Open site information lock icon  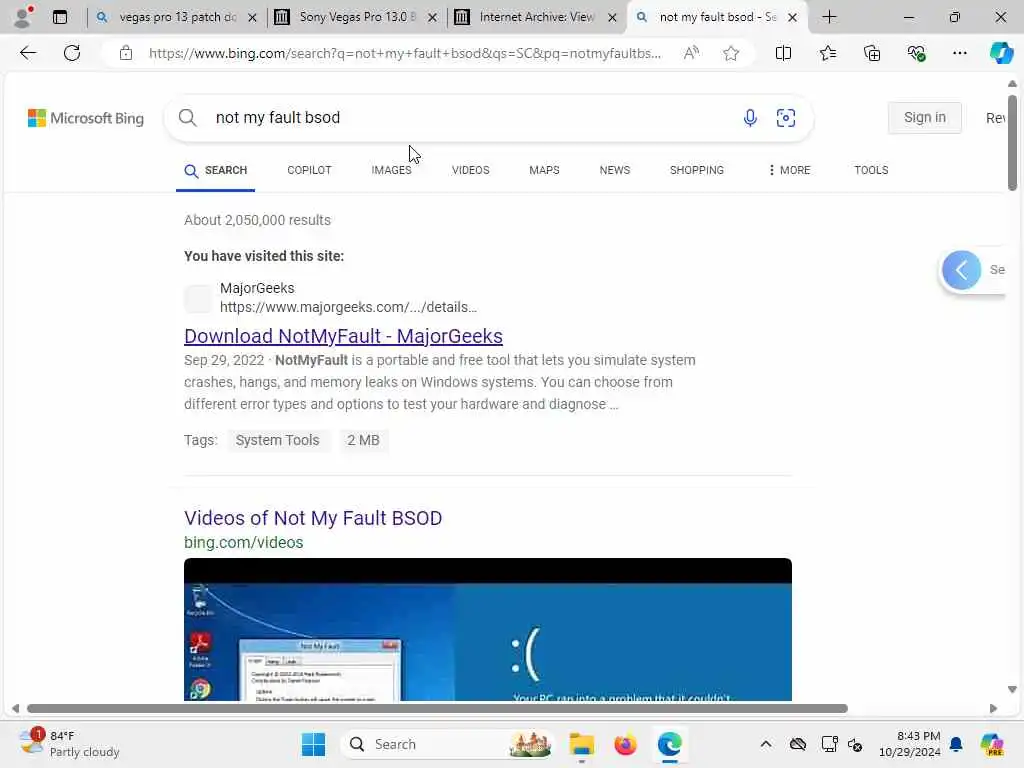point(126,53)
